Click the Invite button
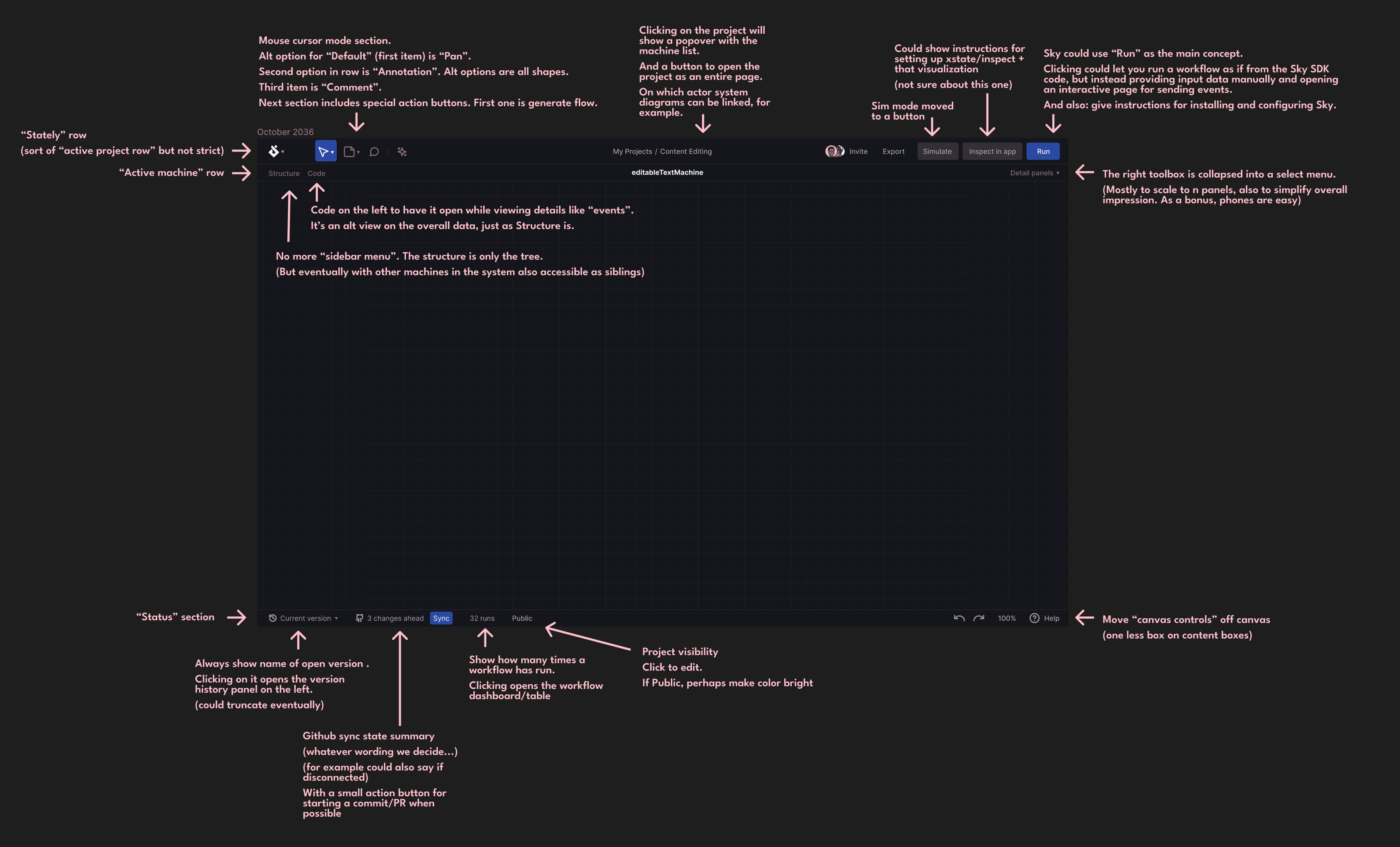Screen dimensions: 1400x847 click(858, 151)
